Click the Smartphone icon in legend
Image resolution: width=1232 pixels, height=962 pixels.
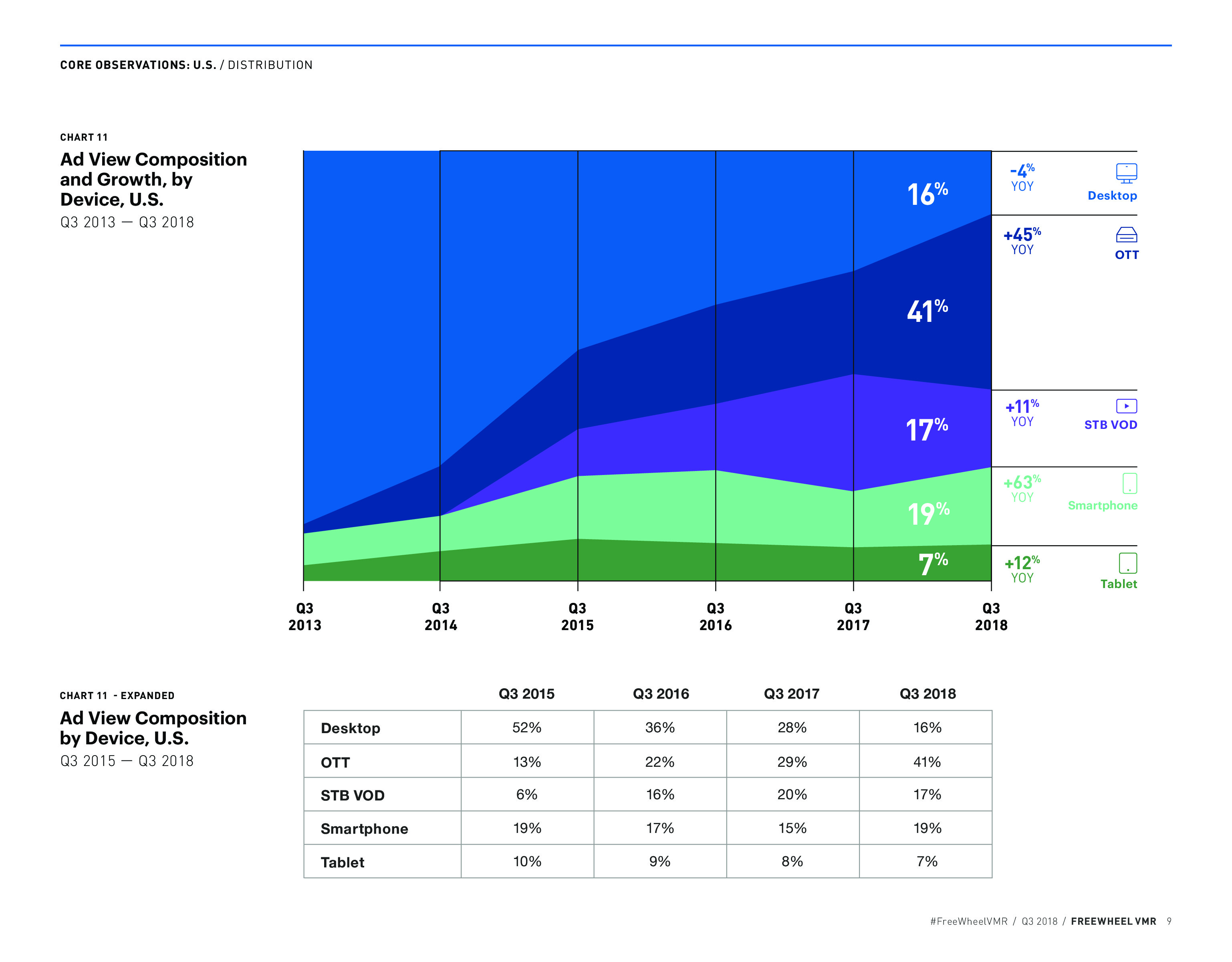click(1129, 483)
